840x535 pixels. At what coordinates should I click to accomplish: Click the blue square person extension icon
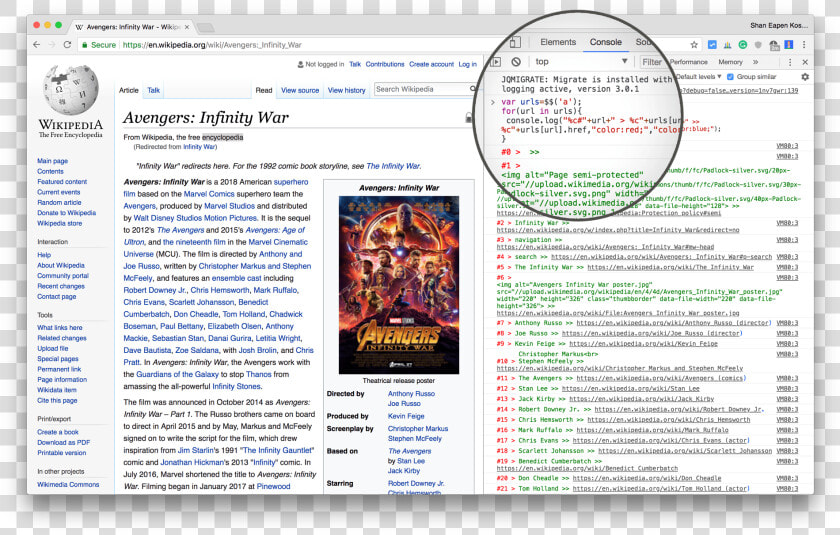pyautogui.click(x=789, y=45)
